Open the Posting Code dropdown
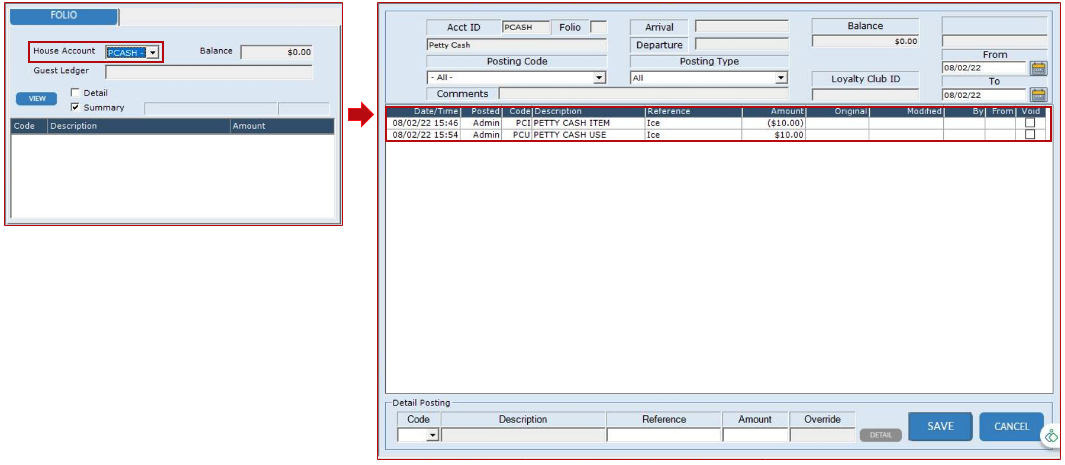Viewport: 1065px width, 465px height. (599, 77)
